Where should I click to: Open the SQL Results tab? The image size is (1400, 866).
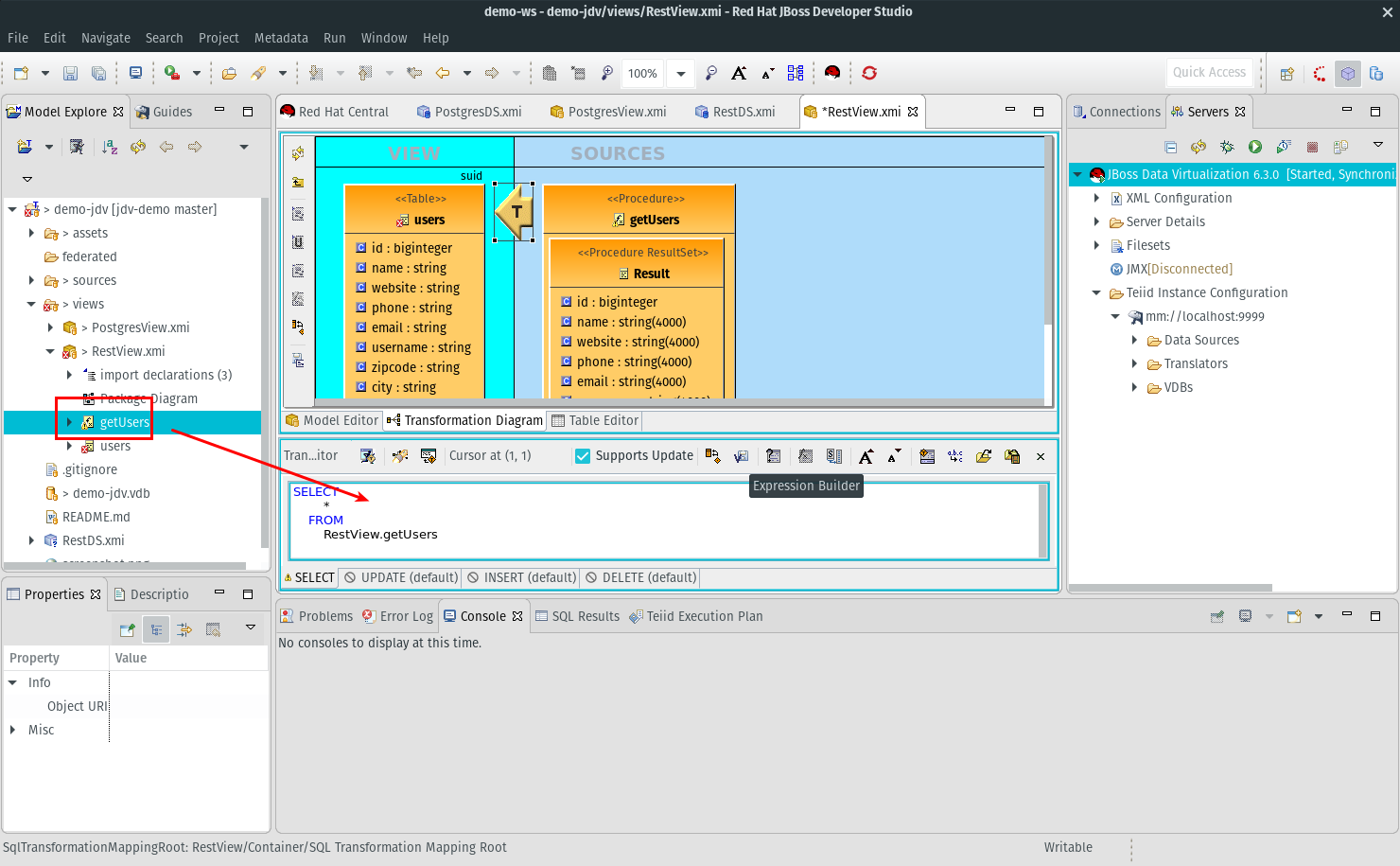click(x=577, y=616)
